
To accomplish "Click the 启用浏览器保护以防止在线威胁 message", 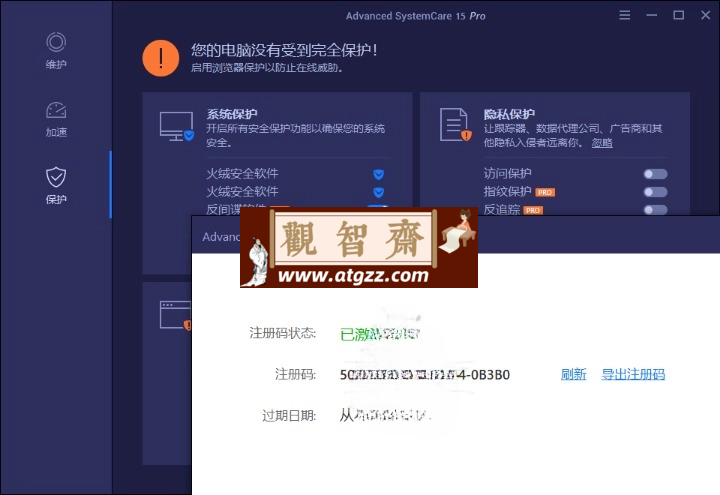I will point(267,68).
